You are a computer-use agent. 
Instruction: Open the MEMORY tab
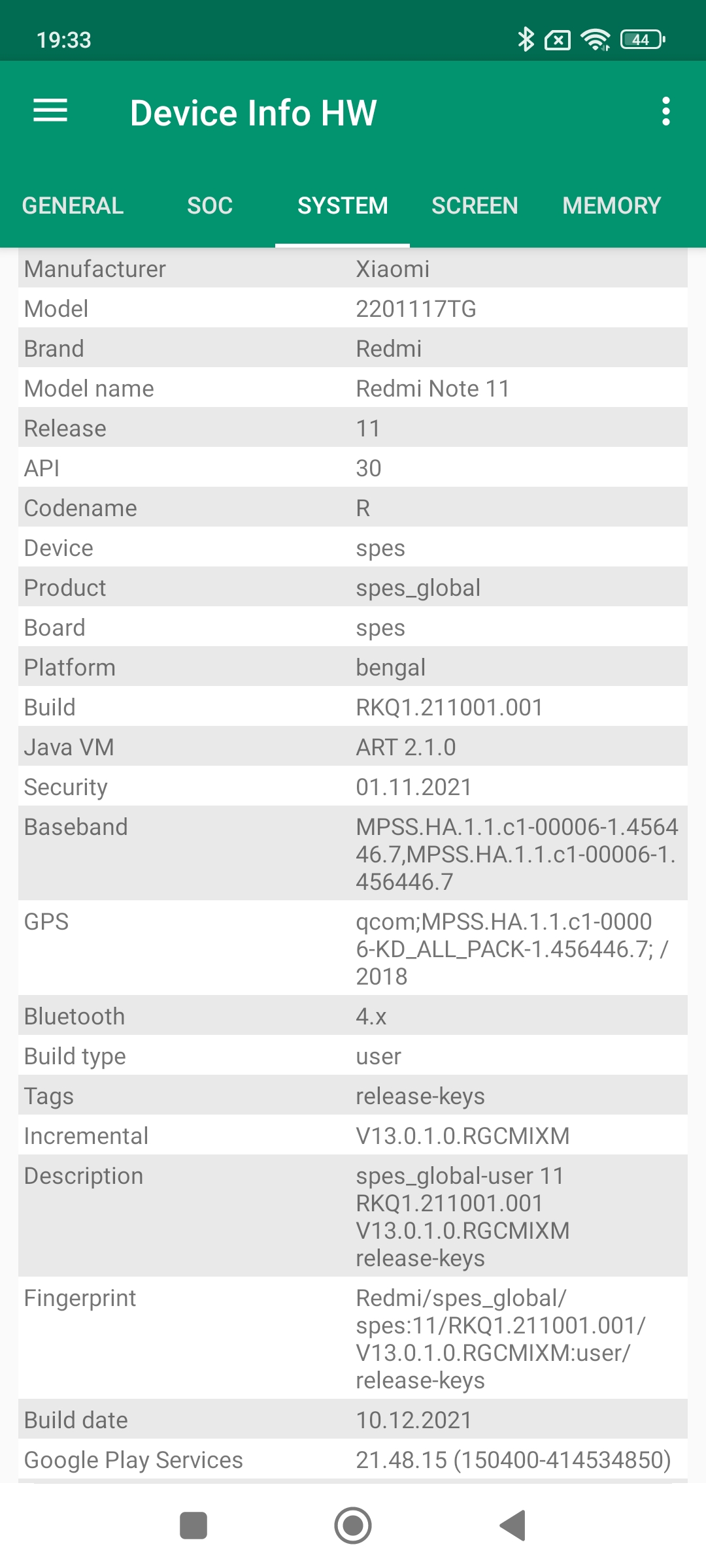pyautogui.click(x=612, y=206)
